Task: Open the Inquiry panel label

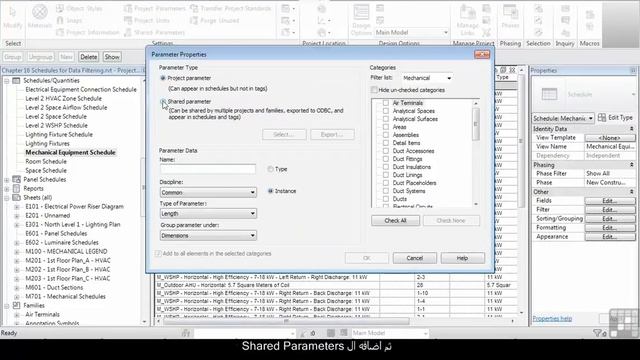Action: 565,43
